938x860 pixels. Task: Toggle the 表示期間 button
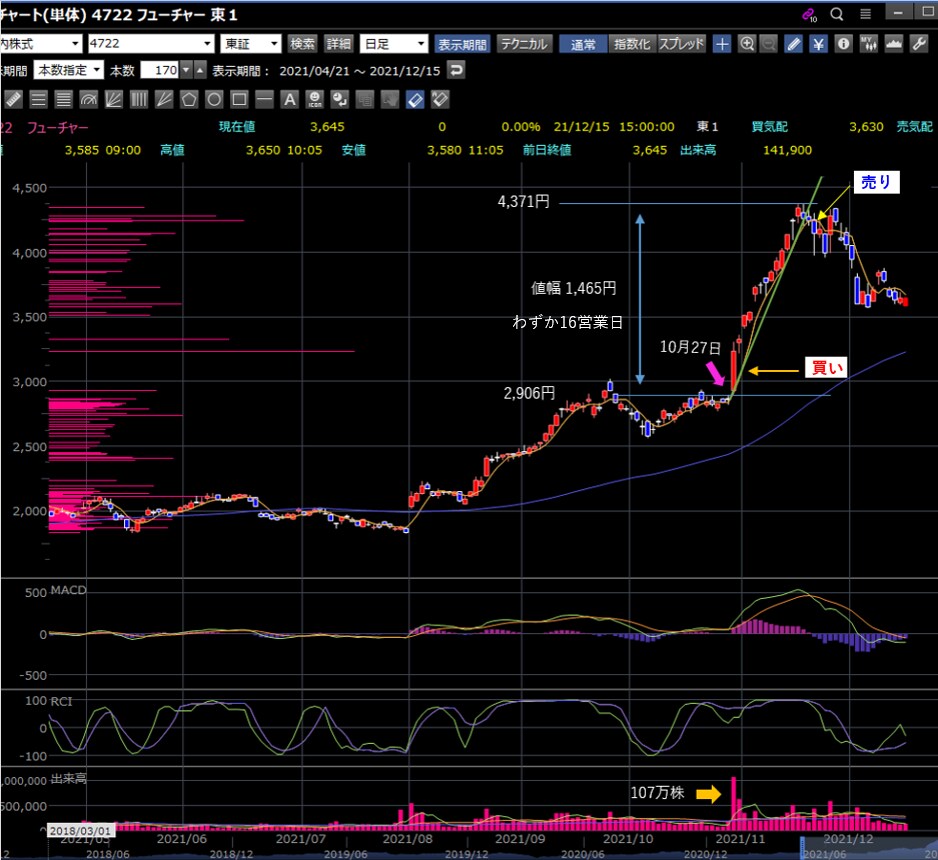coord(462,44)
